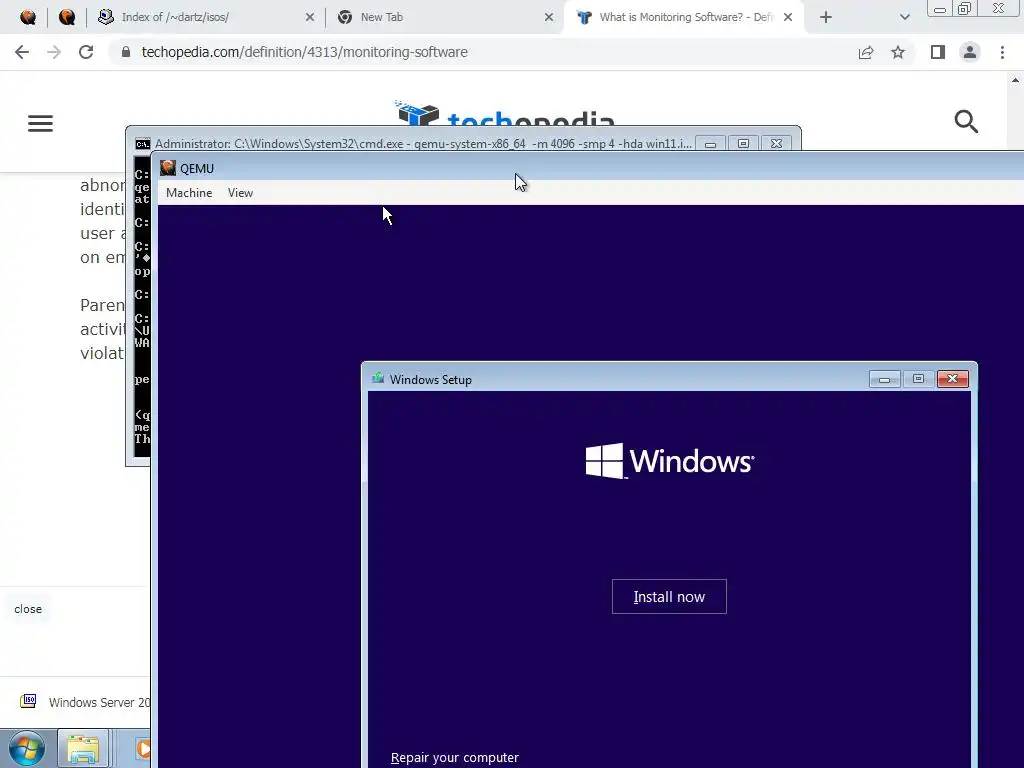Open Chrome three-dot menu
The height and width of the screenshot is (768, 1024).
tap(1002, 52)
